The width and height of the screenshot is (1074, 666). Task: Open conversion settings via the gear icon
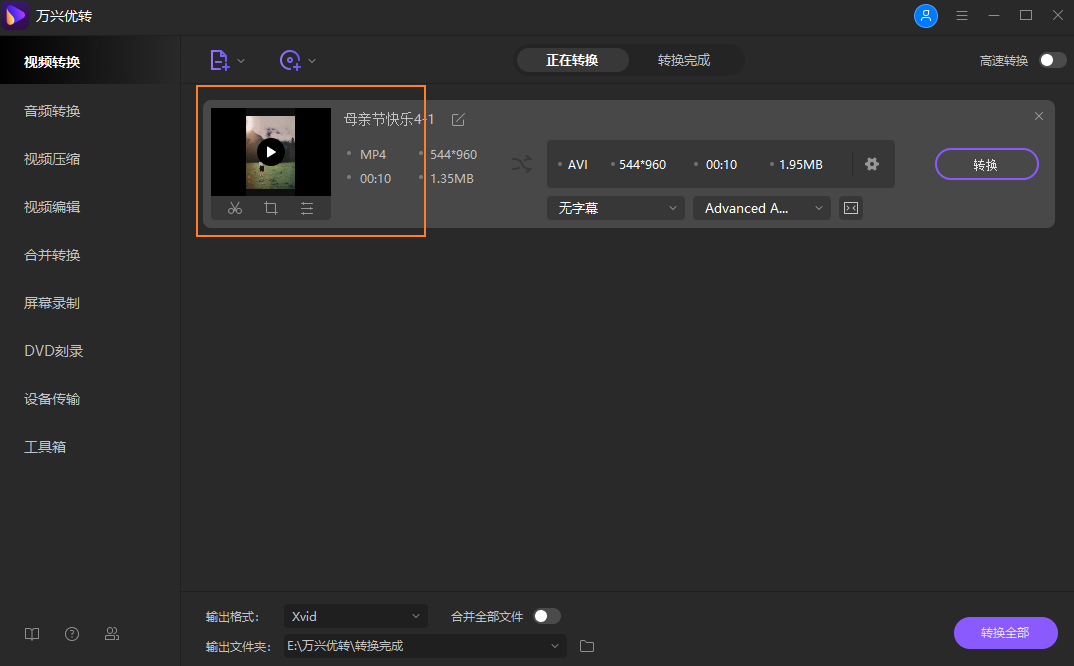tap(871, 164)
